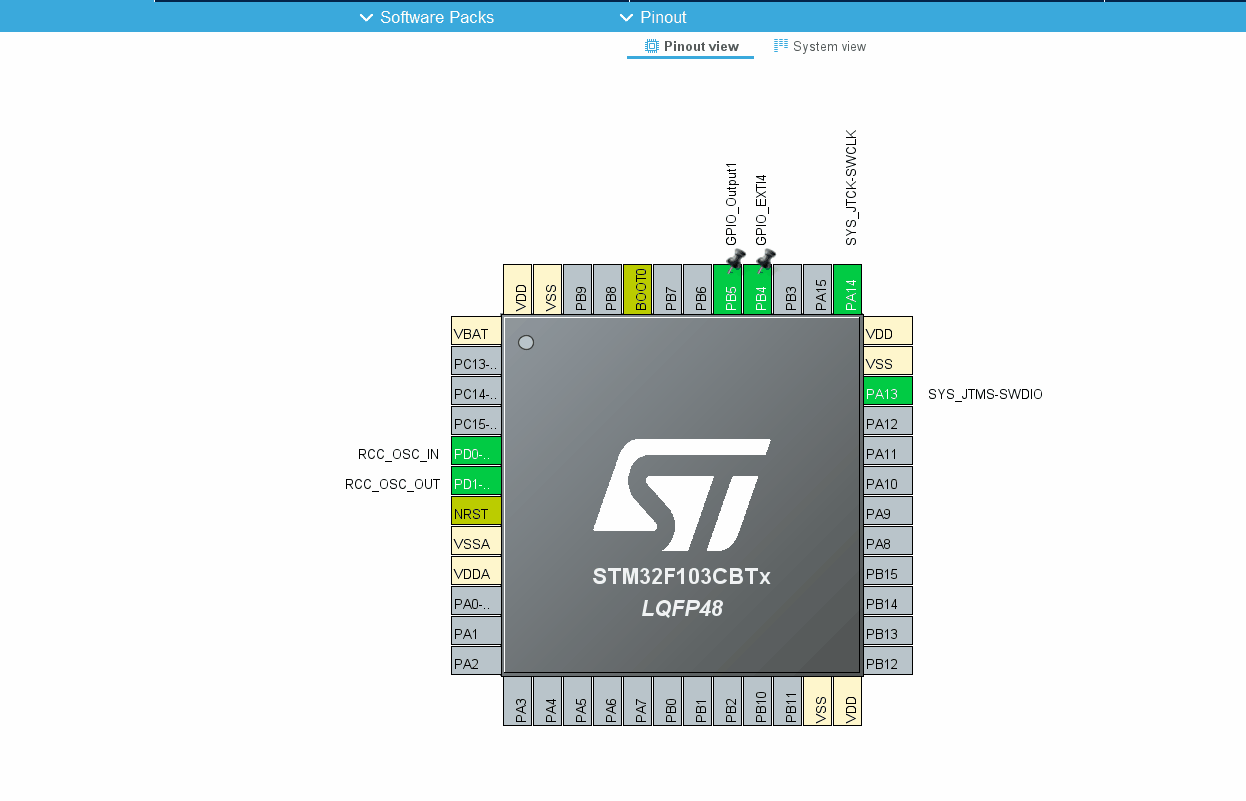This screenshot has width=1246, height=801.
Task: Select pin PB15 on the chip
Action: [888, 571]
